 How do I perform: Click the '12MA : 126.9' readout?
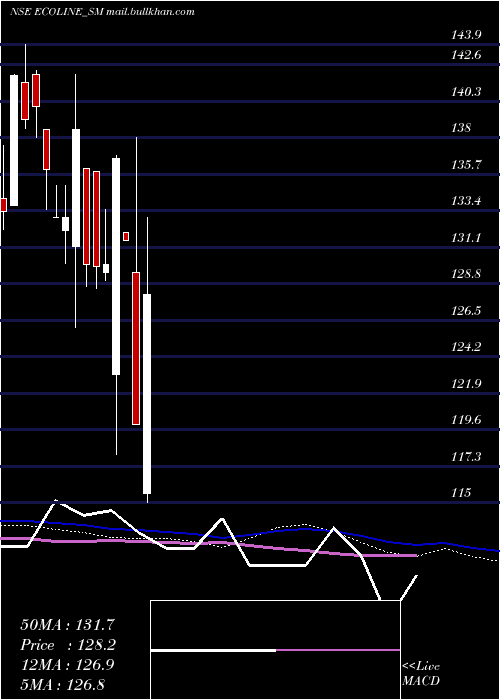click(x=67, y=665)
